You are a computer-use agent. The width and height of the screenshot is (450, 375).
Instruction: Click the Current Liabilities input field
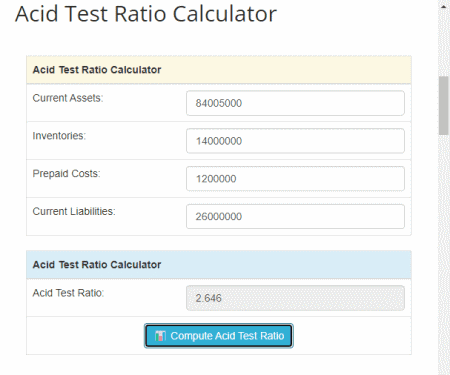click(295, 216)
